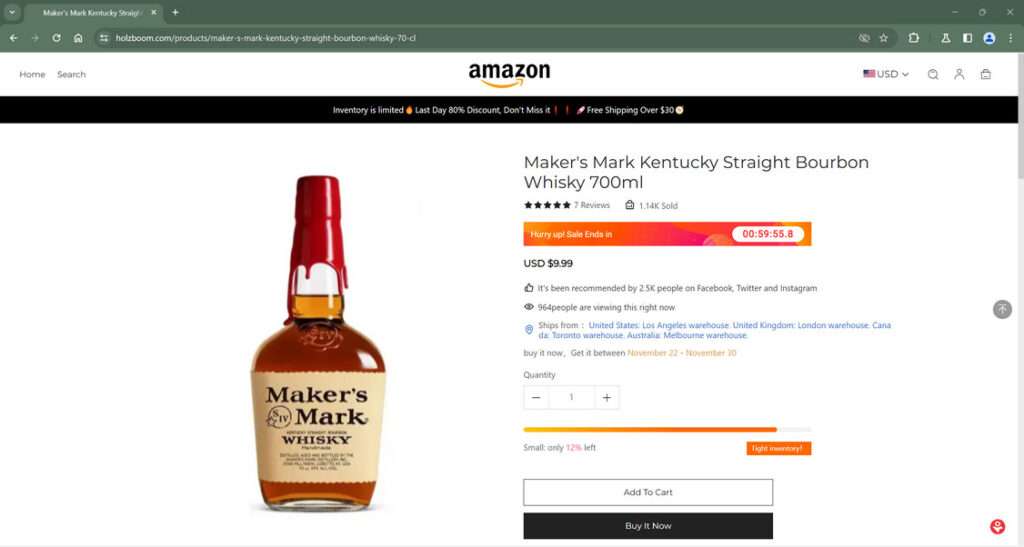The image size is (1024, 547).
Task: Open the Chrome three-dot menu
Action: 1010,38
